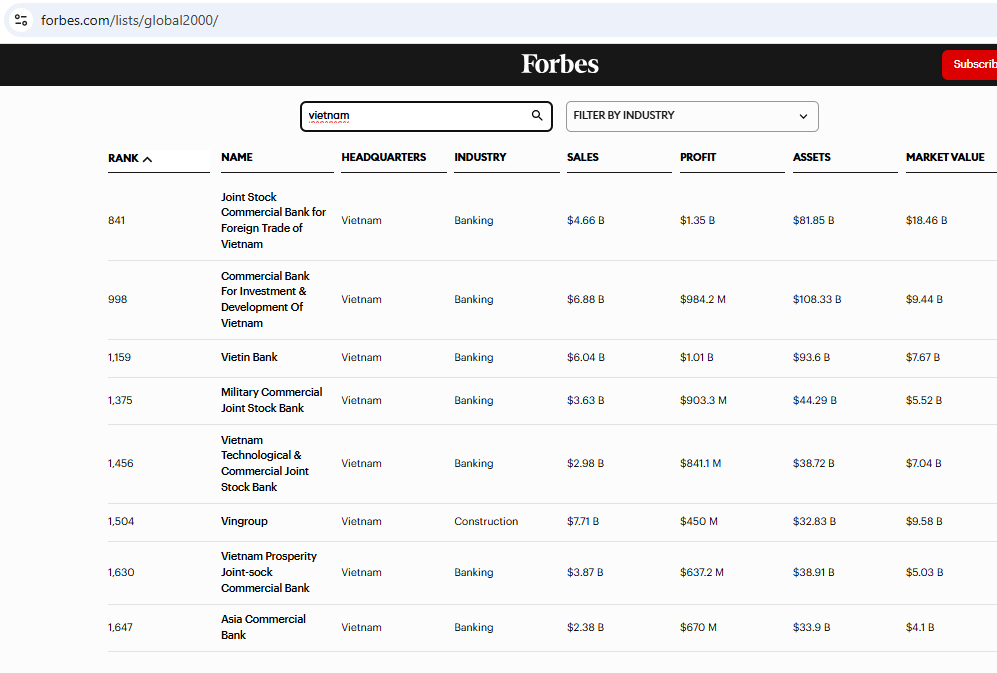
Task: Sort by the Headquarters column header
Action: click(x=383, y=157)
